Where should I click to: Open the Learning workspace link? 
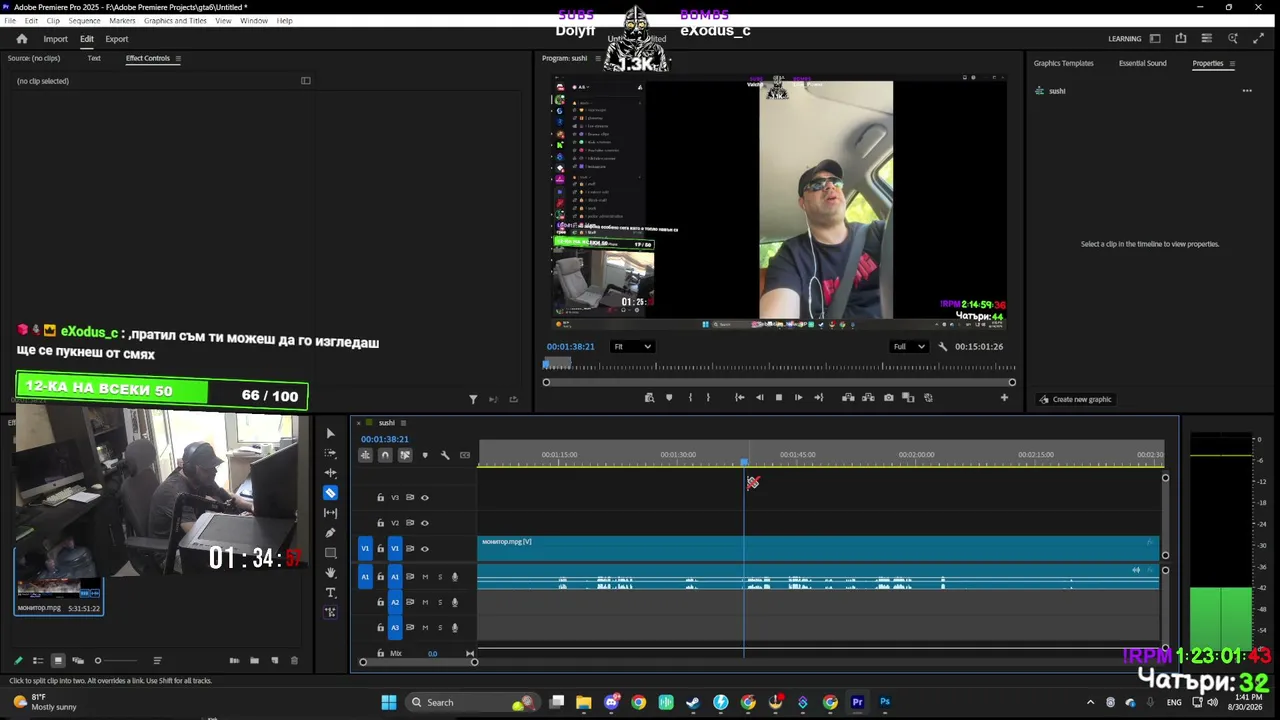[x=1124, y=39]
